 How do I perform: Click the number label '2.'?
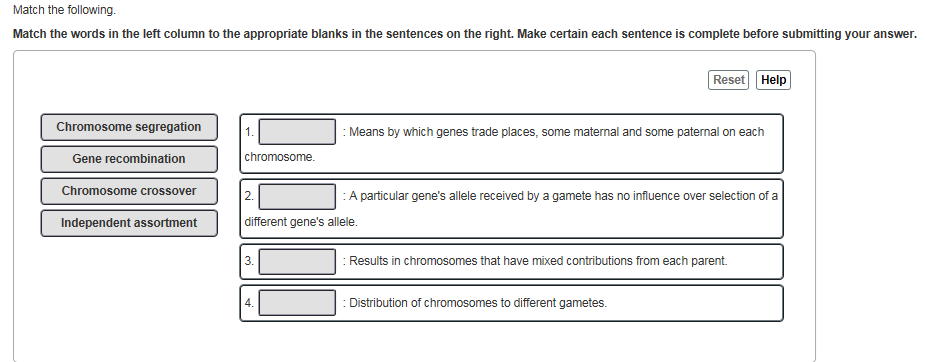click(x=250, y=196)
